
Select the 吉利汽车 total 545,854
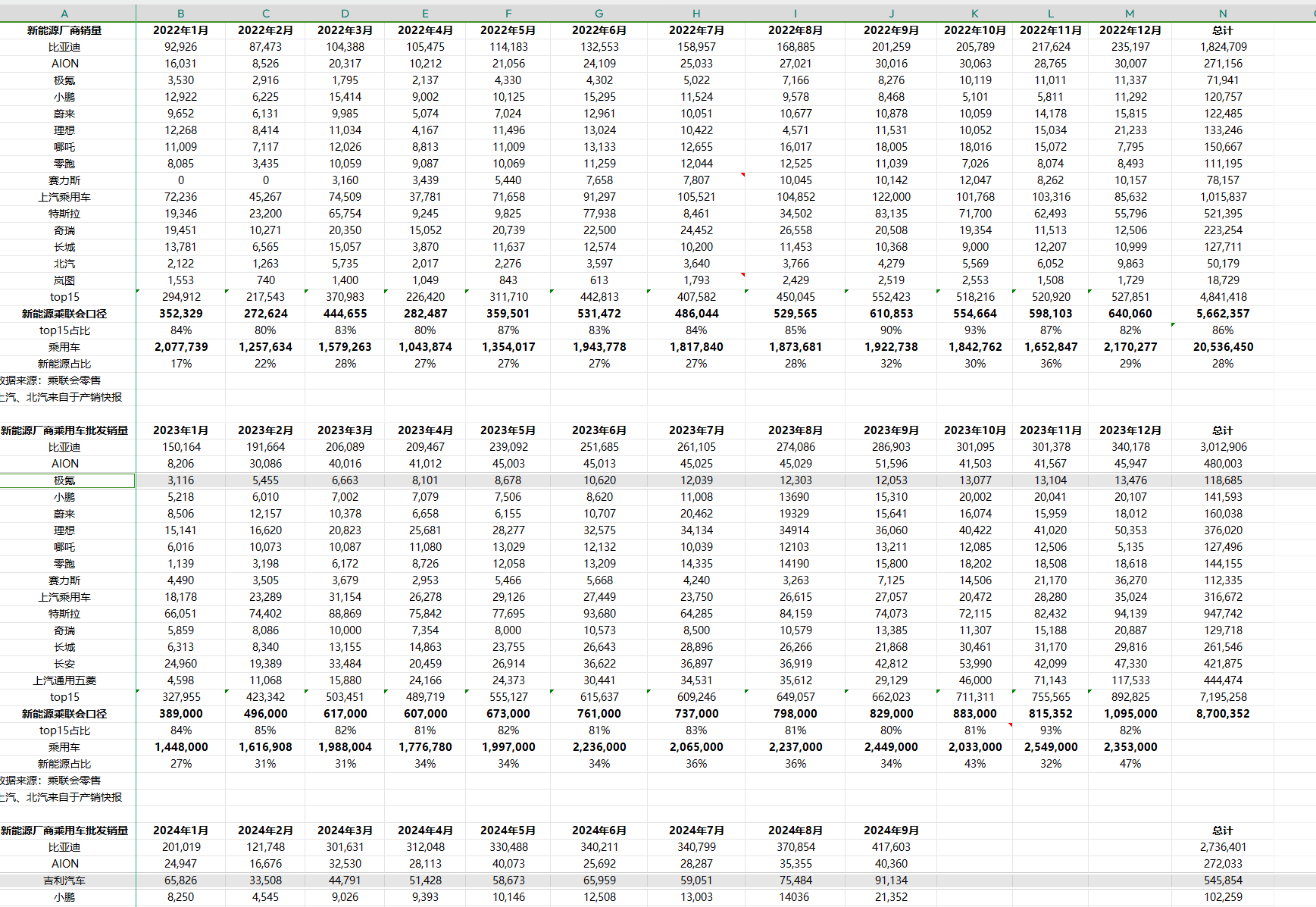coord(1223,880)
